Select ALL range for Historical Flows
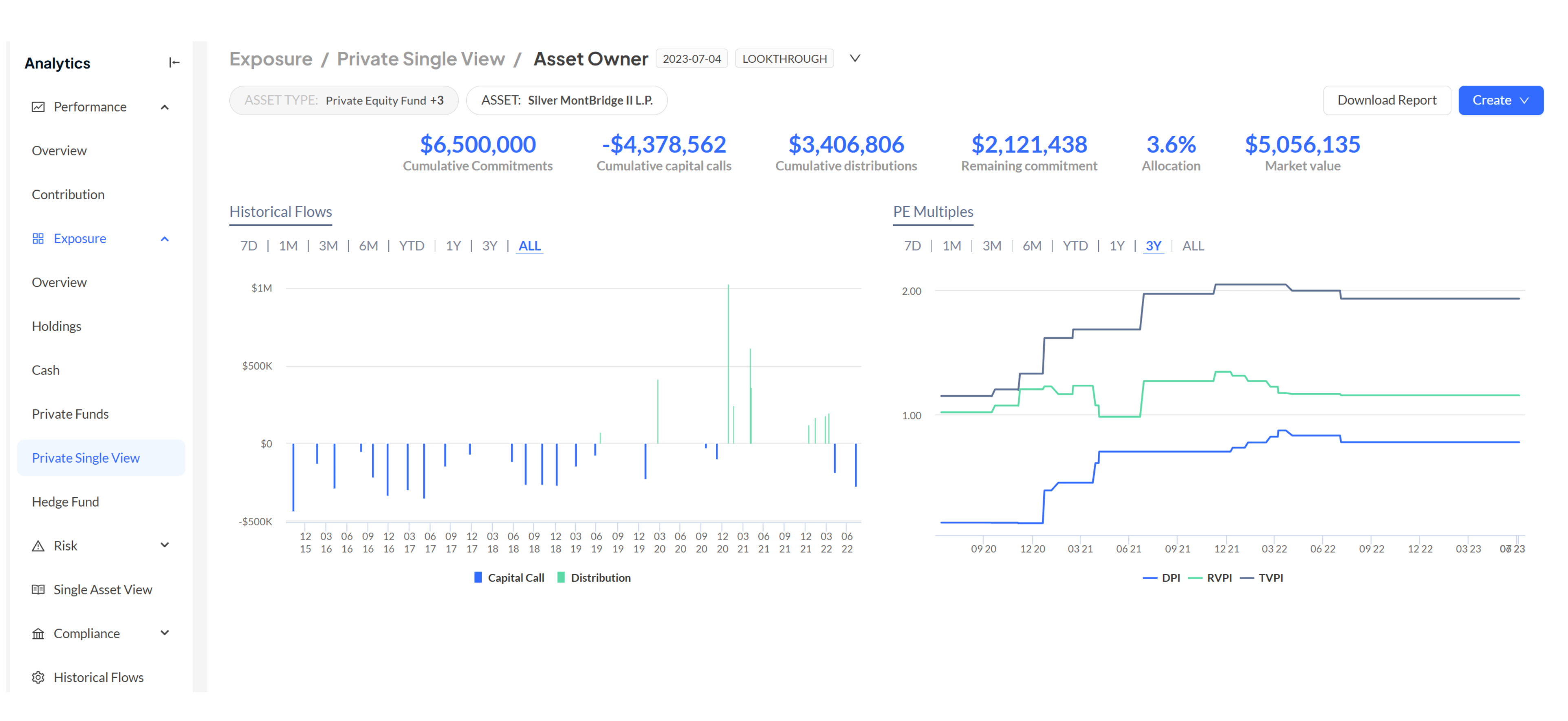 coord(530,246)
